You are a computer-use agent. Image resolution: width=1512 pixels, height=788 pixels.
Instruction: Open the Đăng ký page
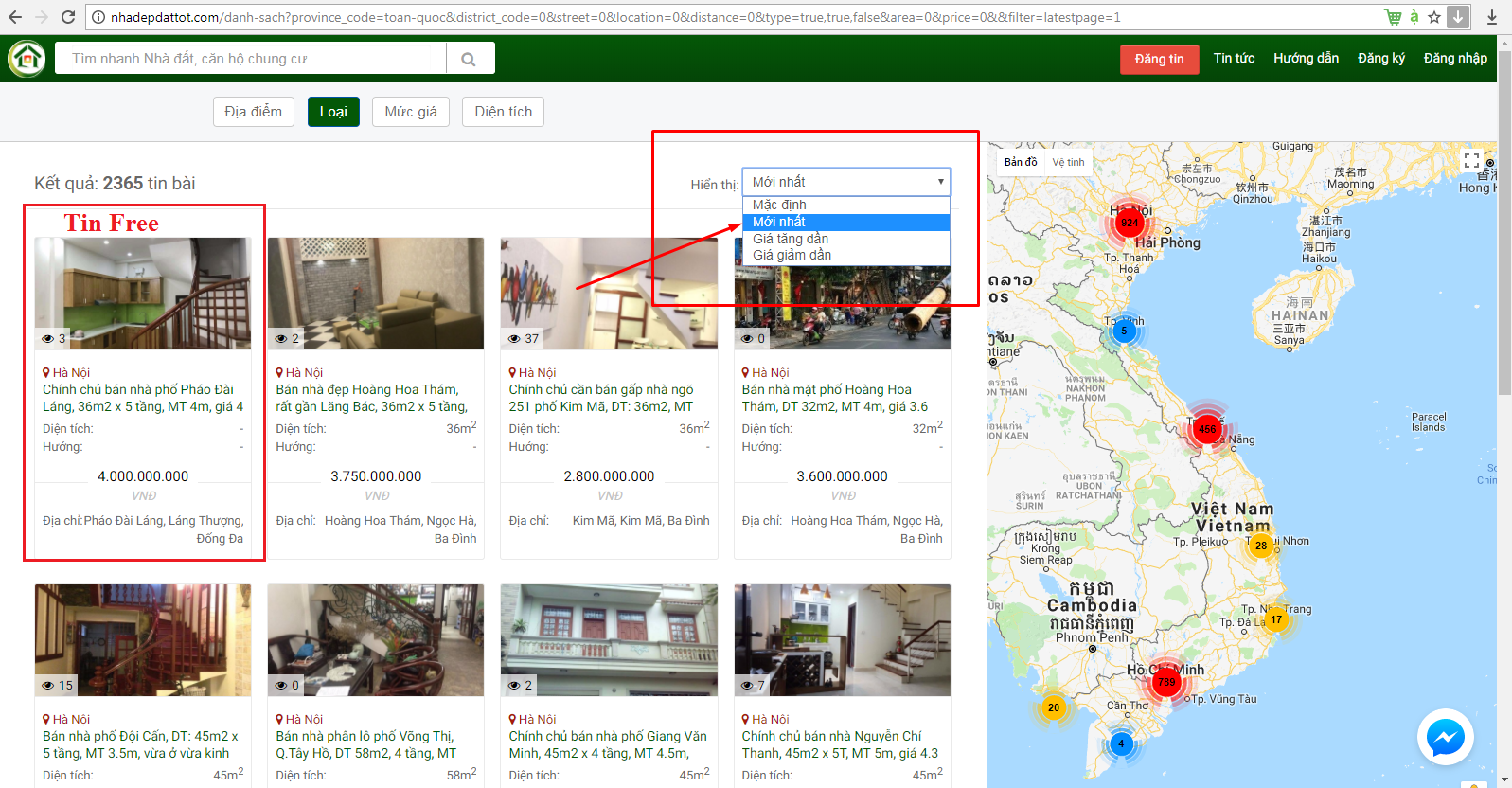pos(1381,58)
